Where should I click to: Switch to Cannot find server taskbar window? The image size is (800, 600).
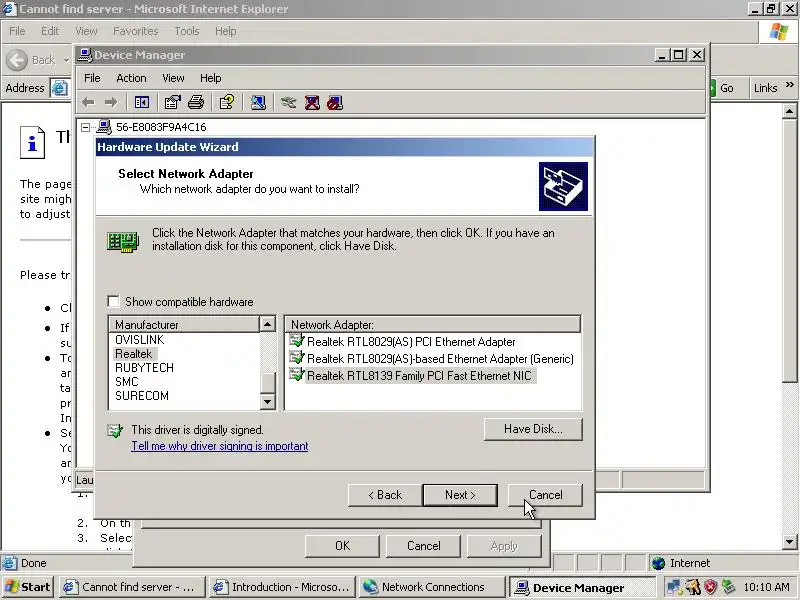click(x=133, y=587)
